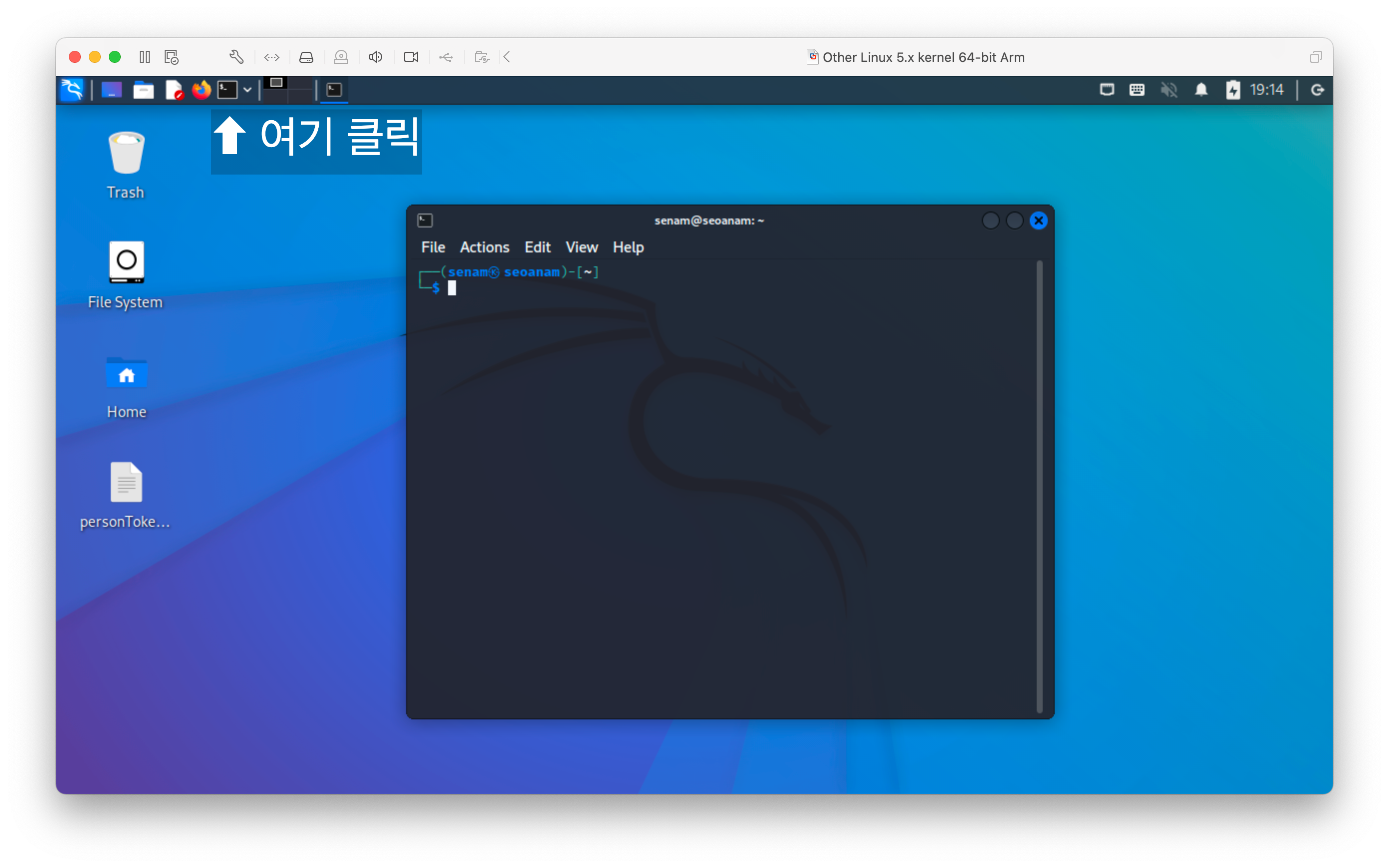Open virtual machine settings wrench

pyautogui.click(x=236, y=57)
